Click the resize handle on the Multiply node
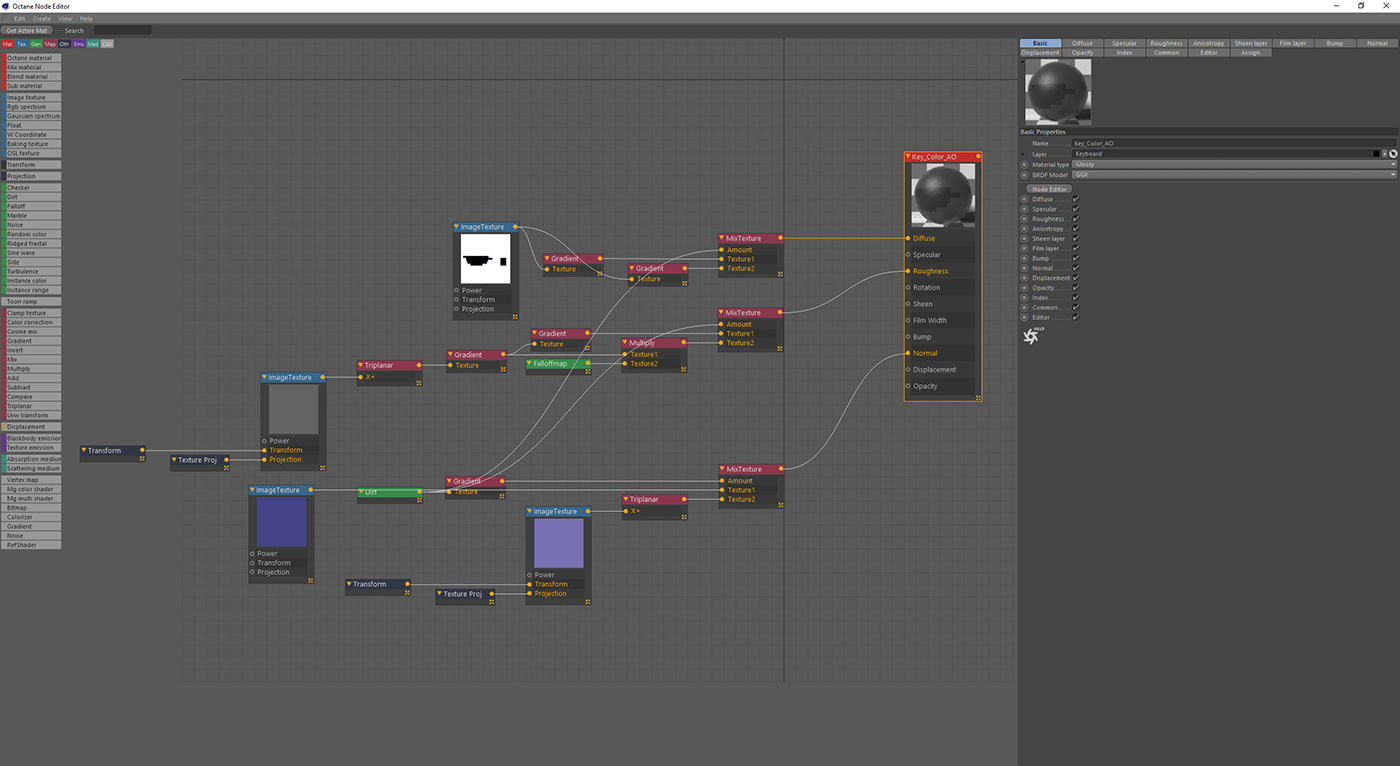 684,371
